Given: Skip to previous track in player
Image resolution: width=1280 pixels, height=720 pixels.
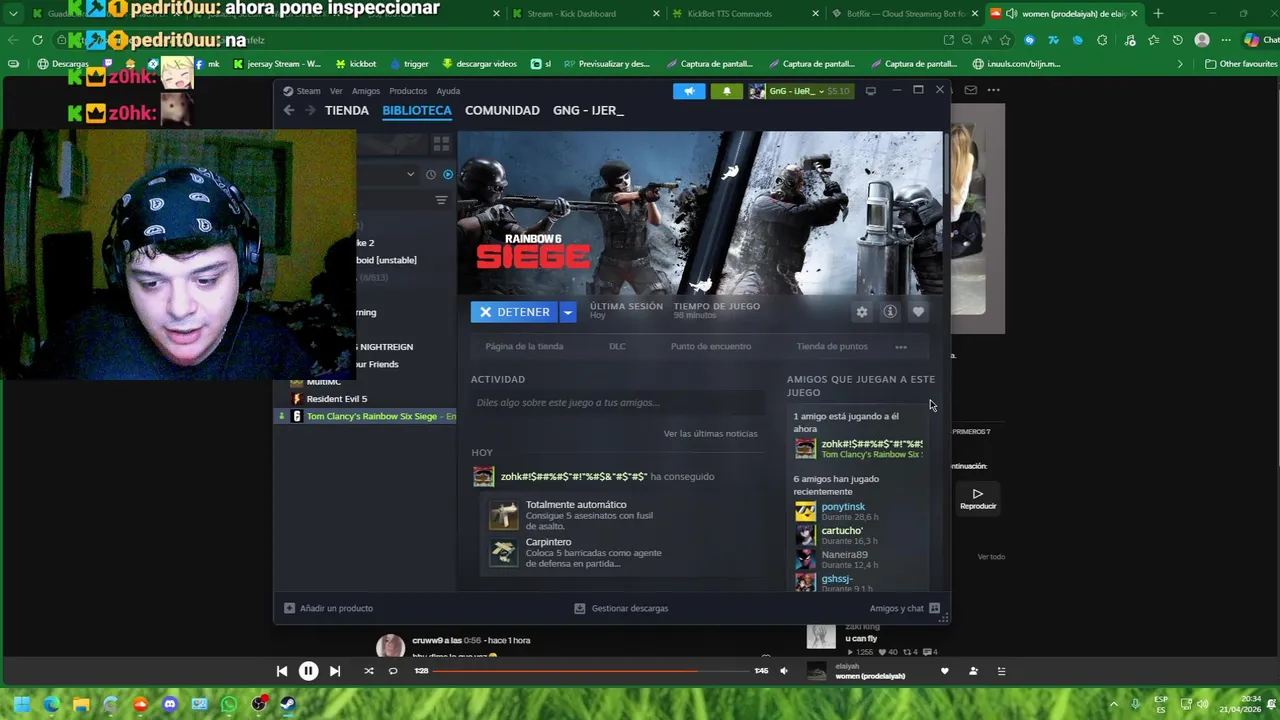Looking at the screenshot, I should pos(282,671).
